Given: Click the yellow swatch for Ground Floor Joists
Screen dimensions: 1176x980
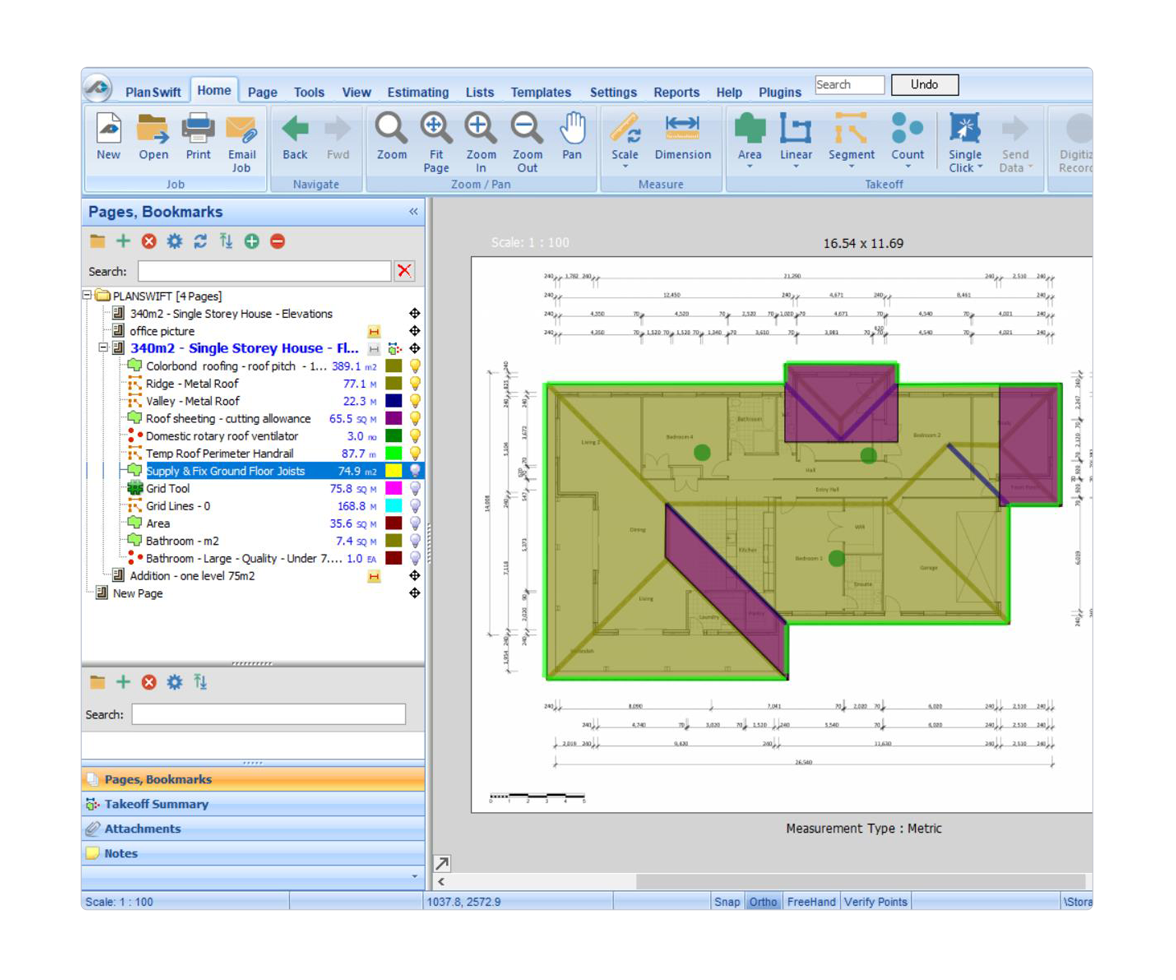Looking at the screenshot, I should [394, 471].
